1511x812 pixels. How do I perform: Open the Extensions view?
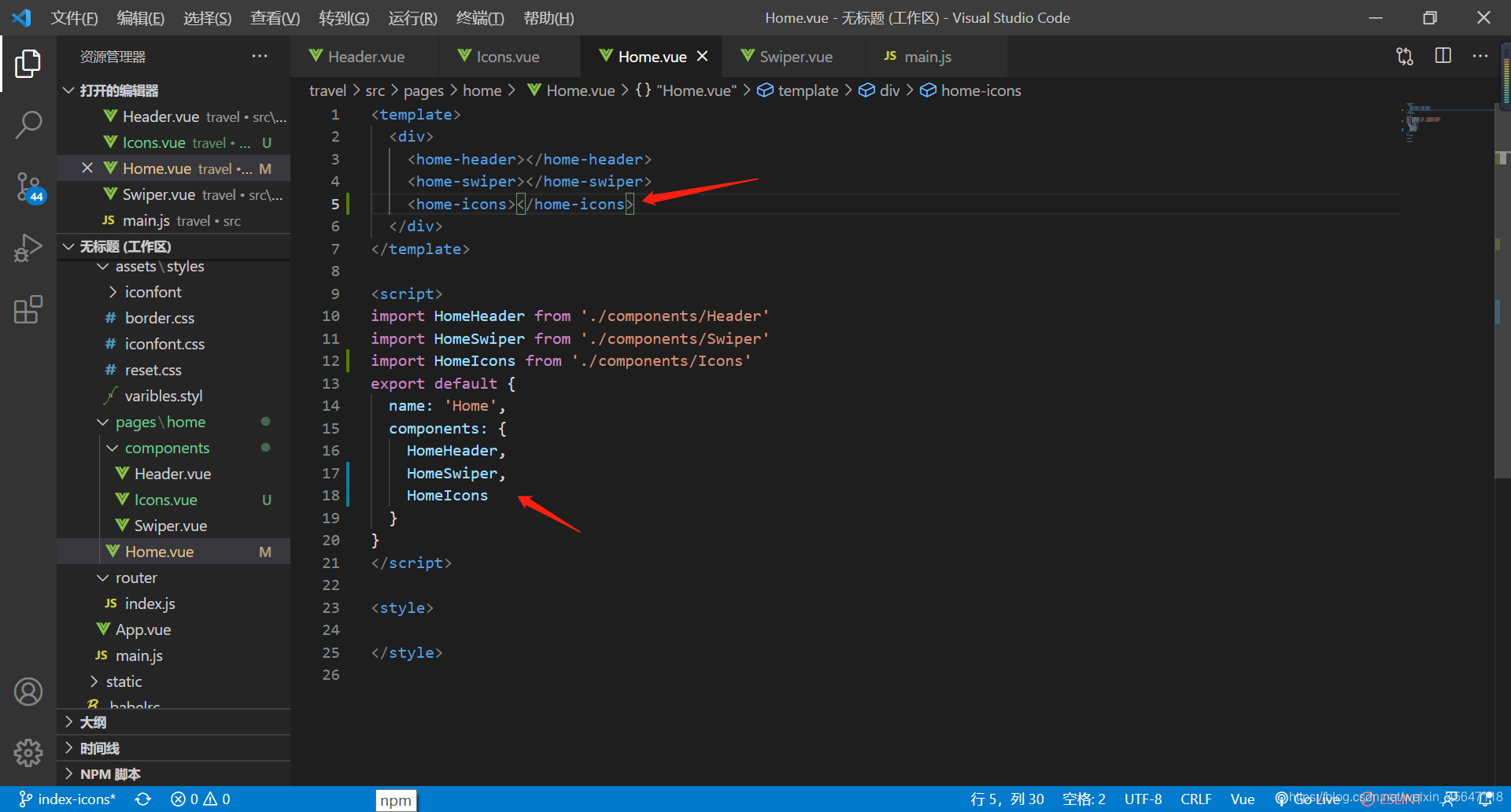(28, 309)
